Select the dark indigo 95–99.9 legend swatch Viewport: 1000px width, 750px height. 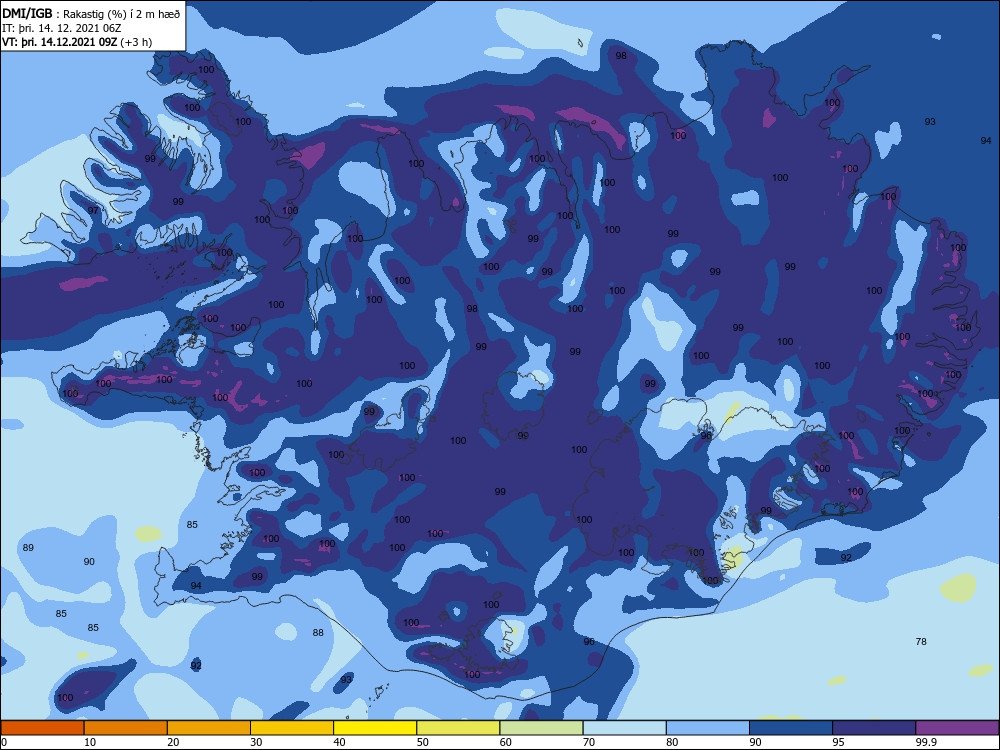click(874, 728)
